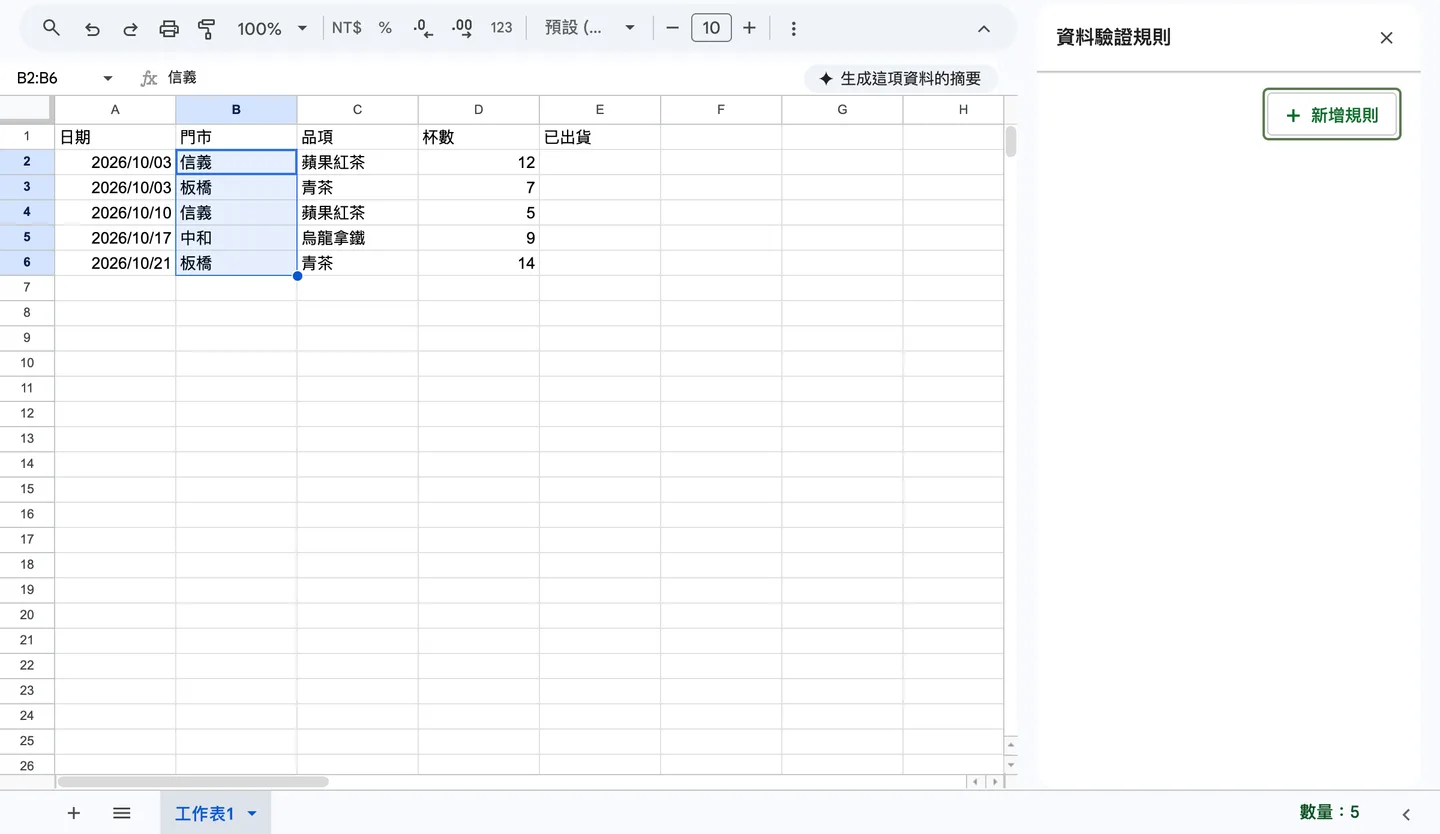Click the 已出貨 header cell
The image size is (1440, 834).
click(600, 137)
